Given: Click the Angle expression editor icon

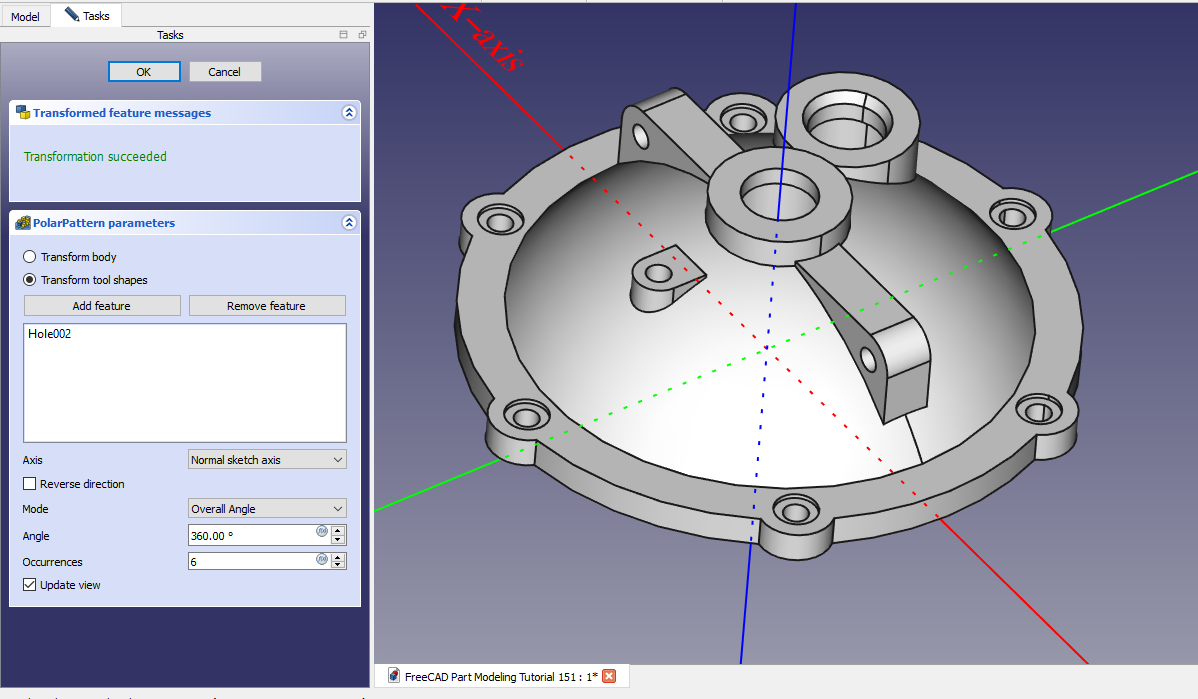Looking at the screenshot, I should pos(321,532).
